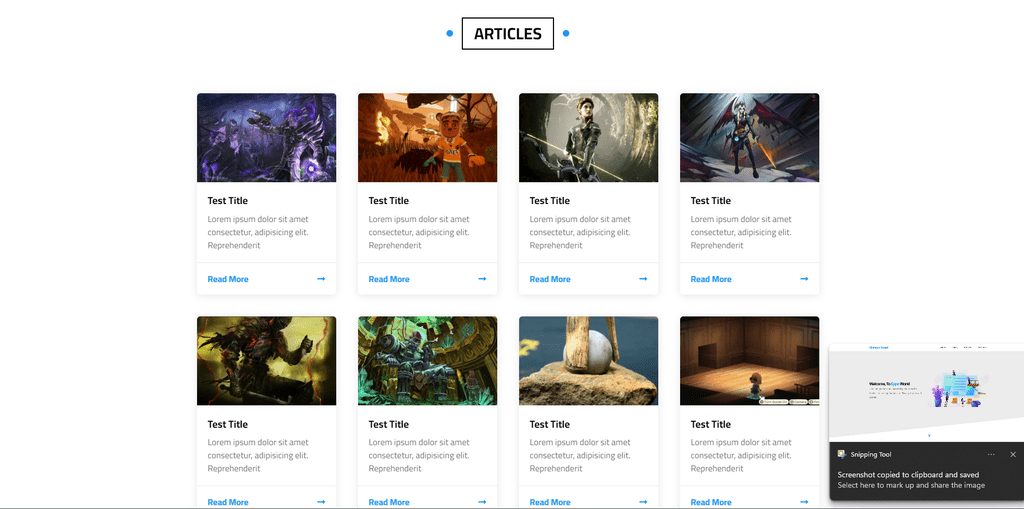Screen dimensions: 1024x509
Task: Open Read More on the dark knight card
Action: 228,502
